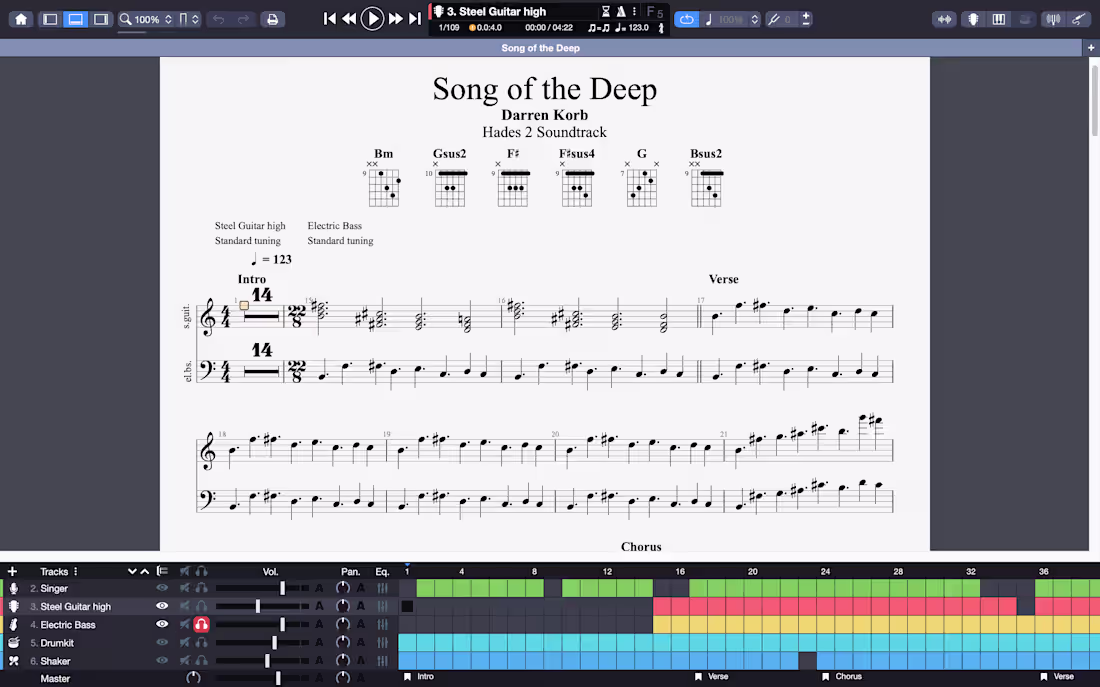The height and width of the screenshot is (687, 1100).
Task: Click the Drumkit instrument icon
Action: (x=13, y=643)
